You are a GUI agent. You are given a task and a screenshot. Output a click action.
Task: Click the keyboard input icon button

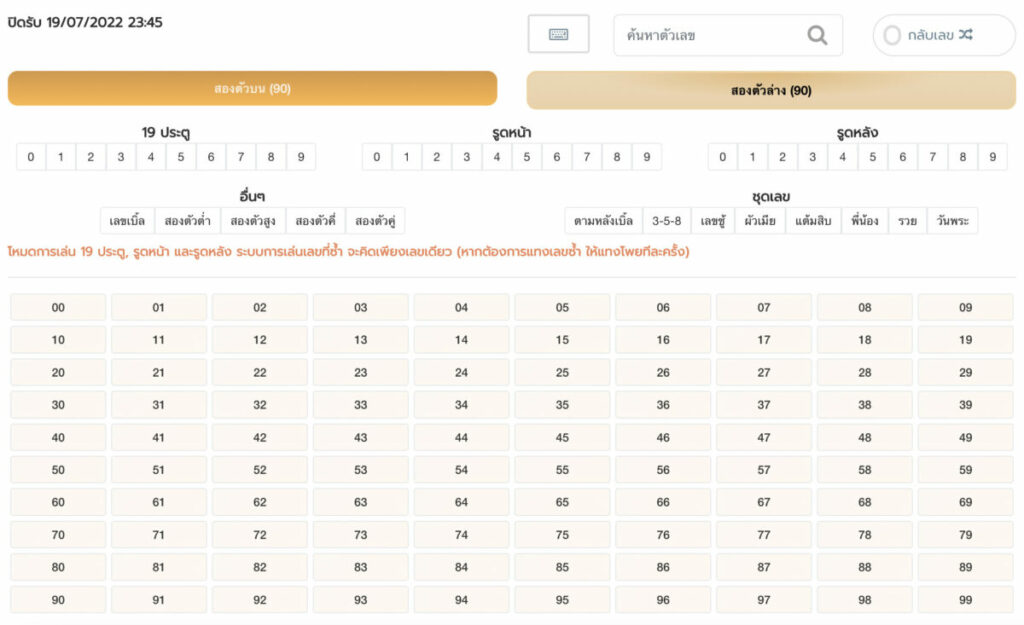click(x=558, y=35)
